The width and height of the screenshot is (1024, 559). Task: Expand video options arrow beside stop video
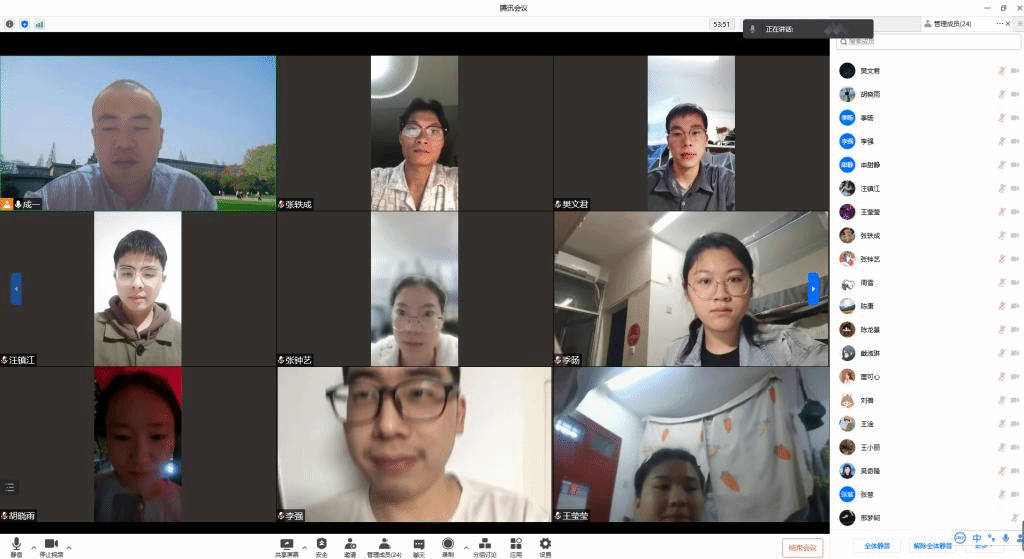[69, 546]
